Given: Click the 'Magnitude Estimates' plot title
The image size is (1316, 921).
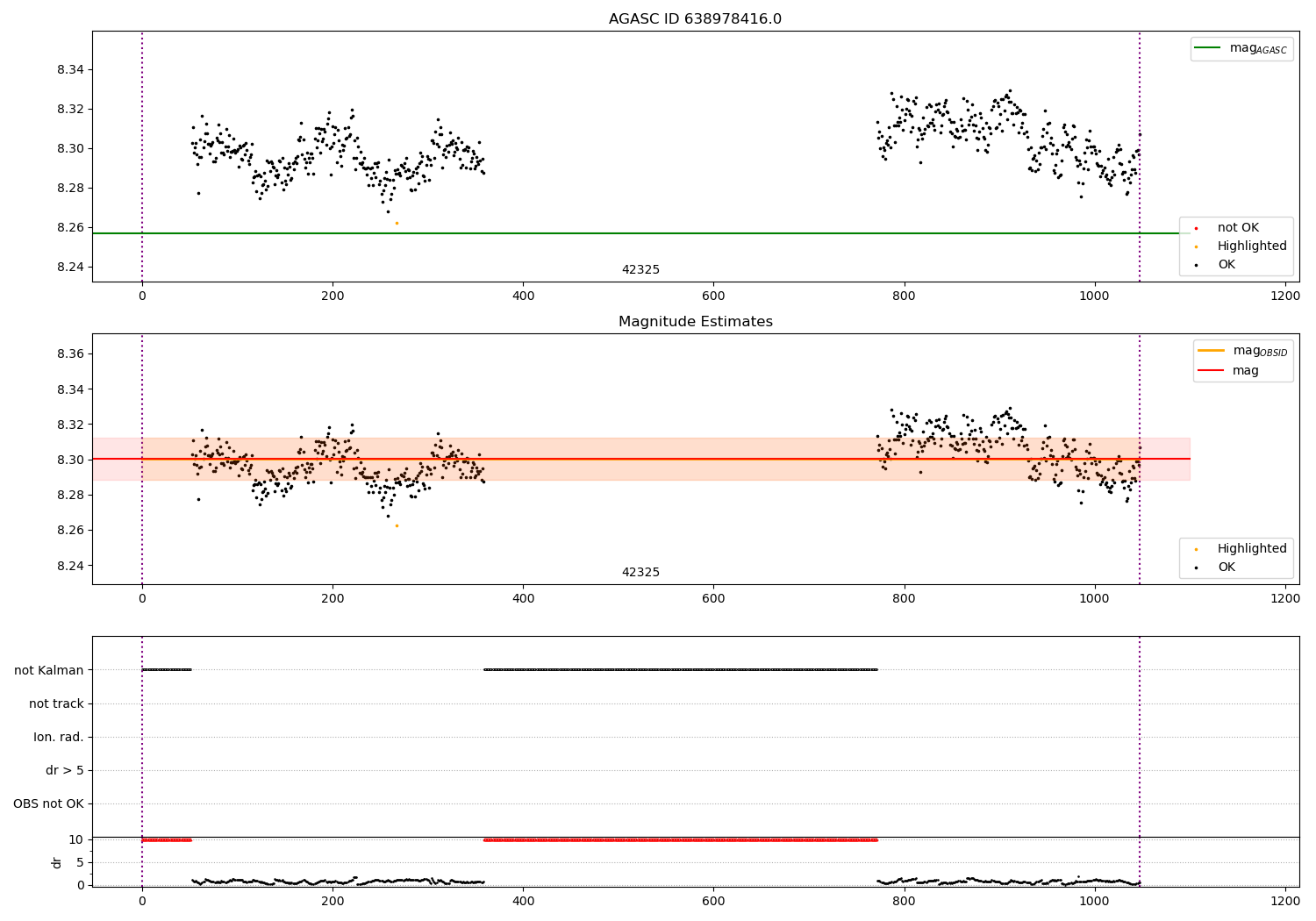Looking at the screenshot, I should [695, 322].
